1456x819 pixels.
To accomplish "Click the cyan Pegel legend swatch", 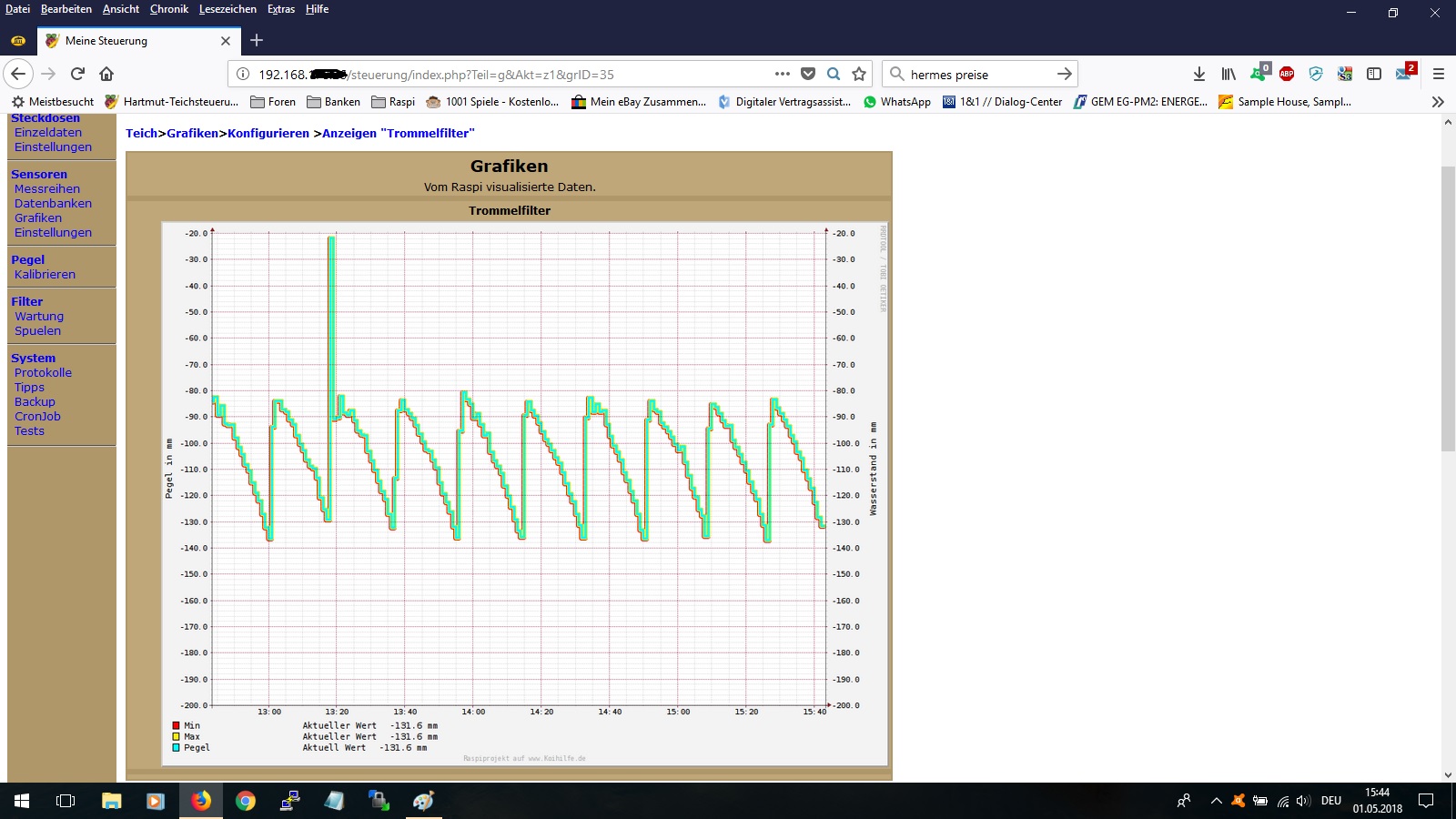I will click(177, 748).
